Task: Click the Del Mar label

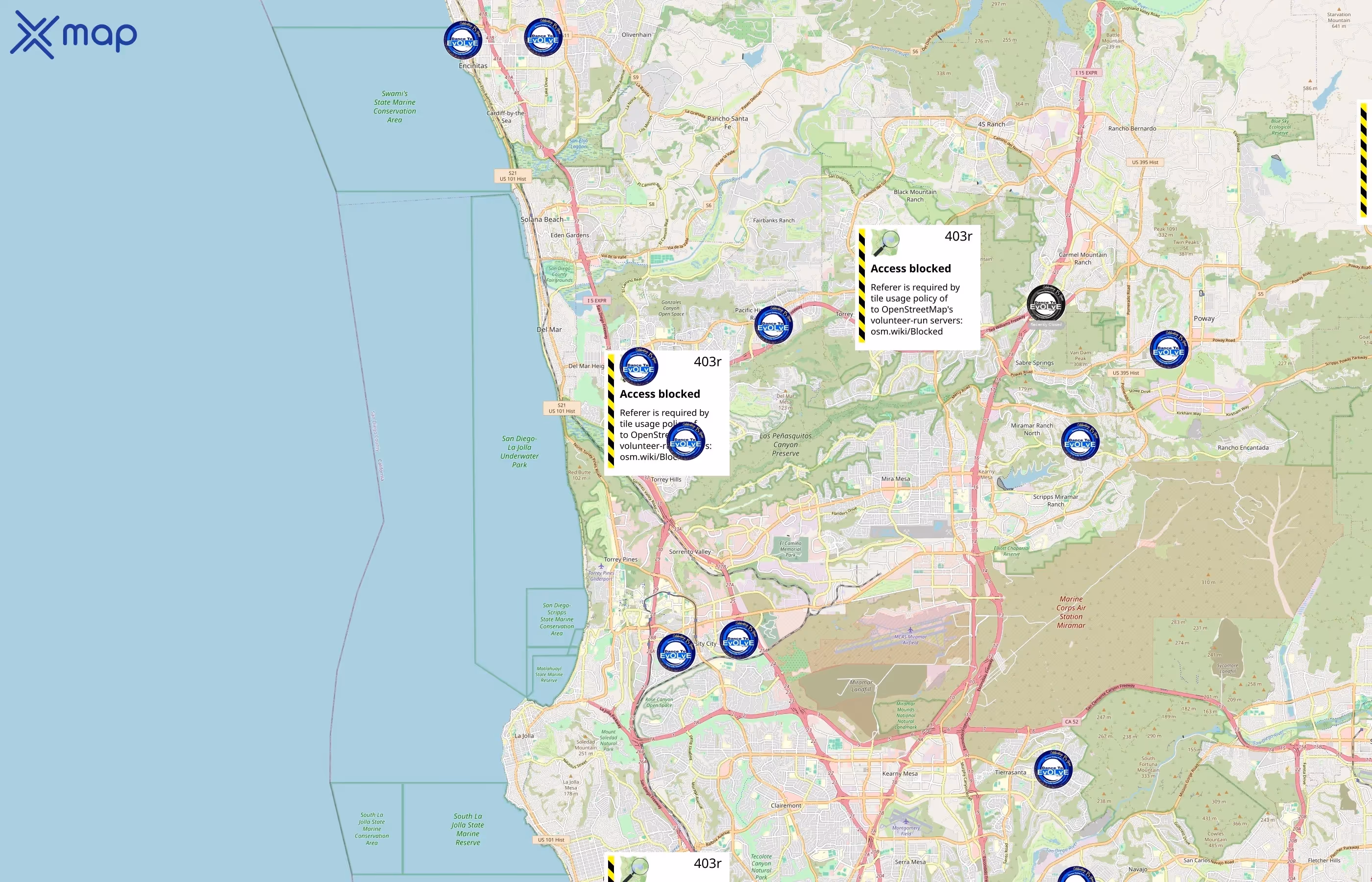Action: [x=549, y=330]
